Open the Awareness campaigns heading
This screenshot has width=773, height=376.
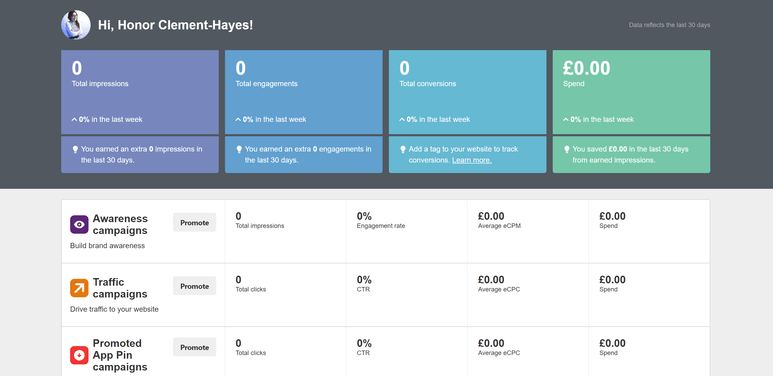click(120, 224)
